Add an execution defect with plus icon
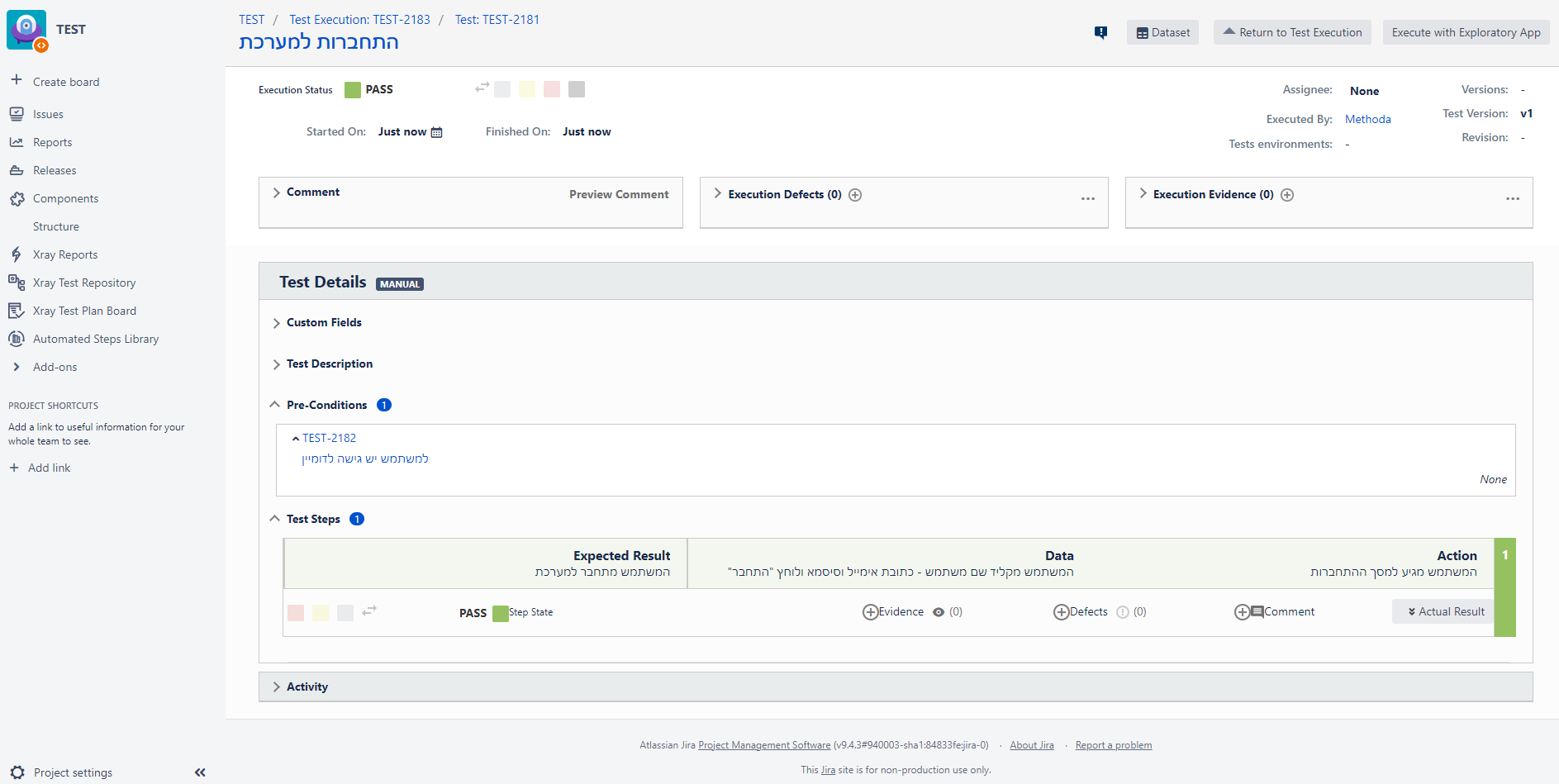Screen dimensions: 1559x784 [x=856, y=195]
